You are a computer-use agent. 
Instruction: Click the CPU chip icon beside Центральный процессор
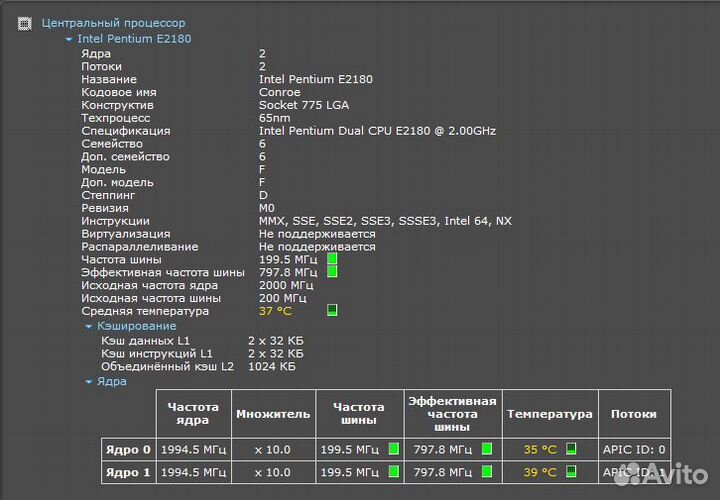(x=25, y=23)
